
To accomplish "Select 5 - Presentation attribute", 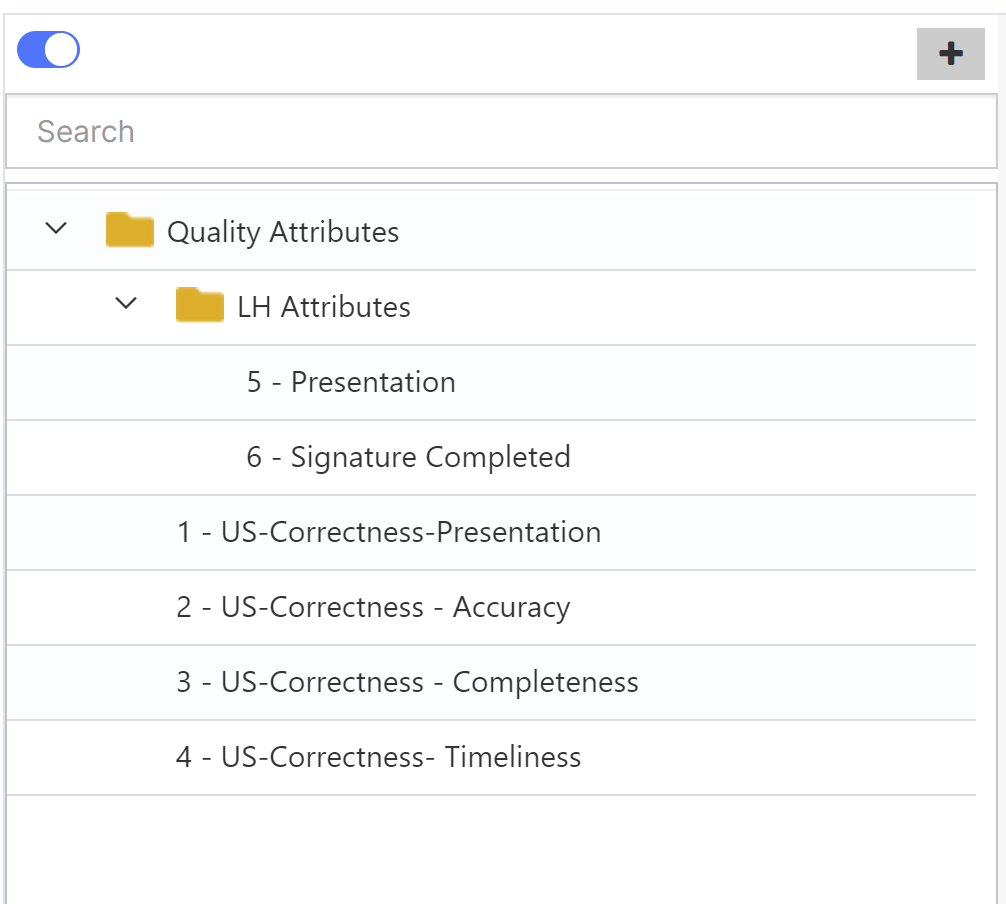I will pyautogui.click(x=351, y=382).
